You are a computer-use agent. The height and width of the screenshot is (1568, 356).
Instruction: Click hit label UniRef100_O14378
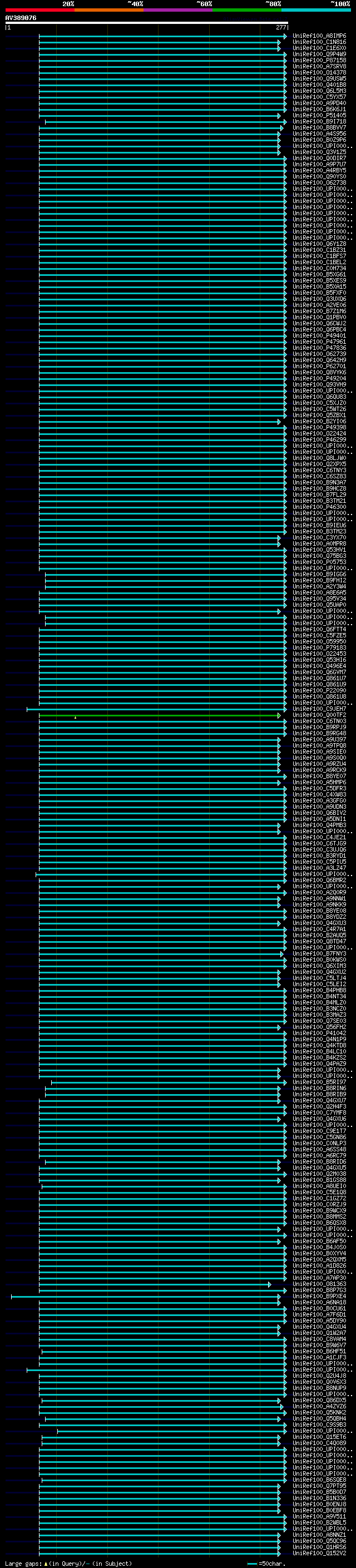tap(319, 72)
